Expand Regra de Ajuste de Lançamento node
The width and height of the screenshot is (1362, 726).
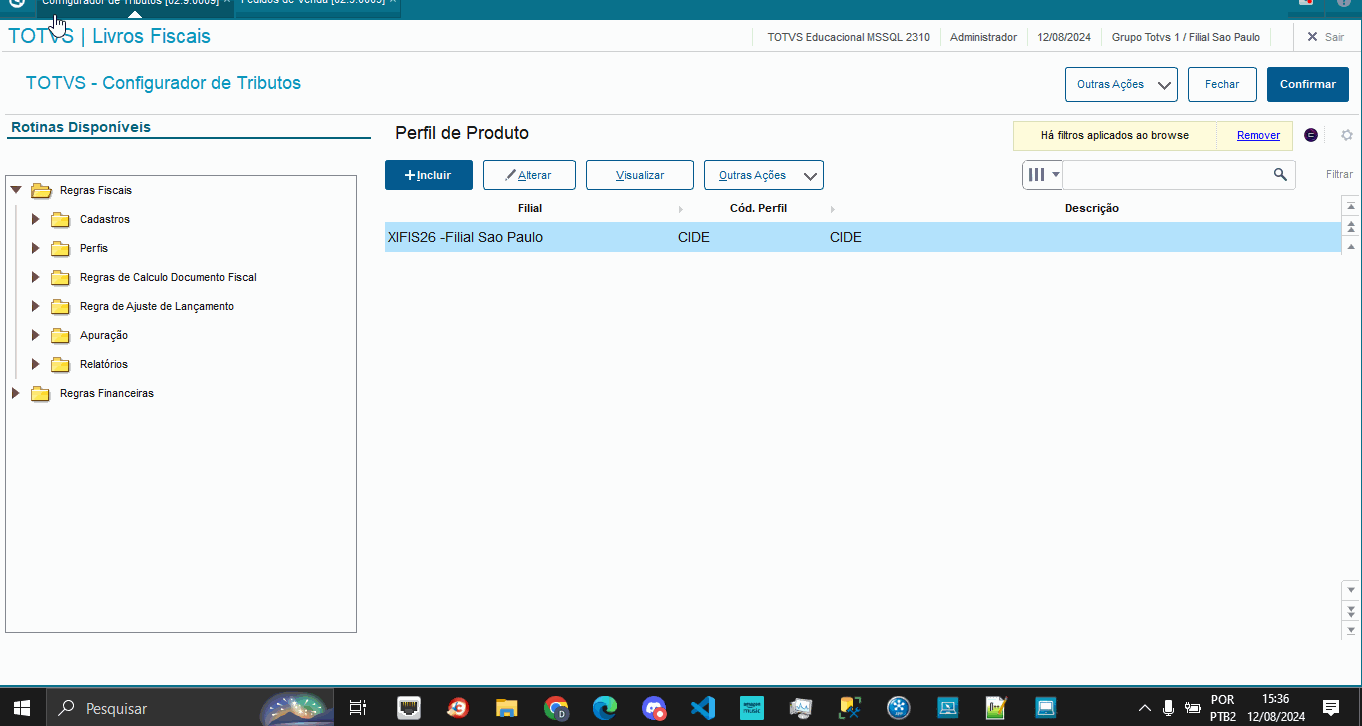pyautogui.click(x=36, y=306)
